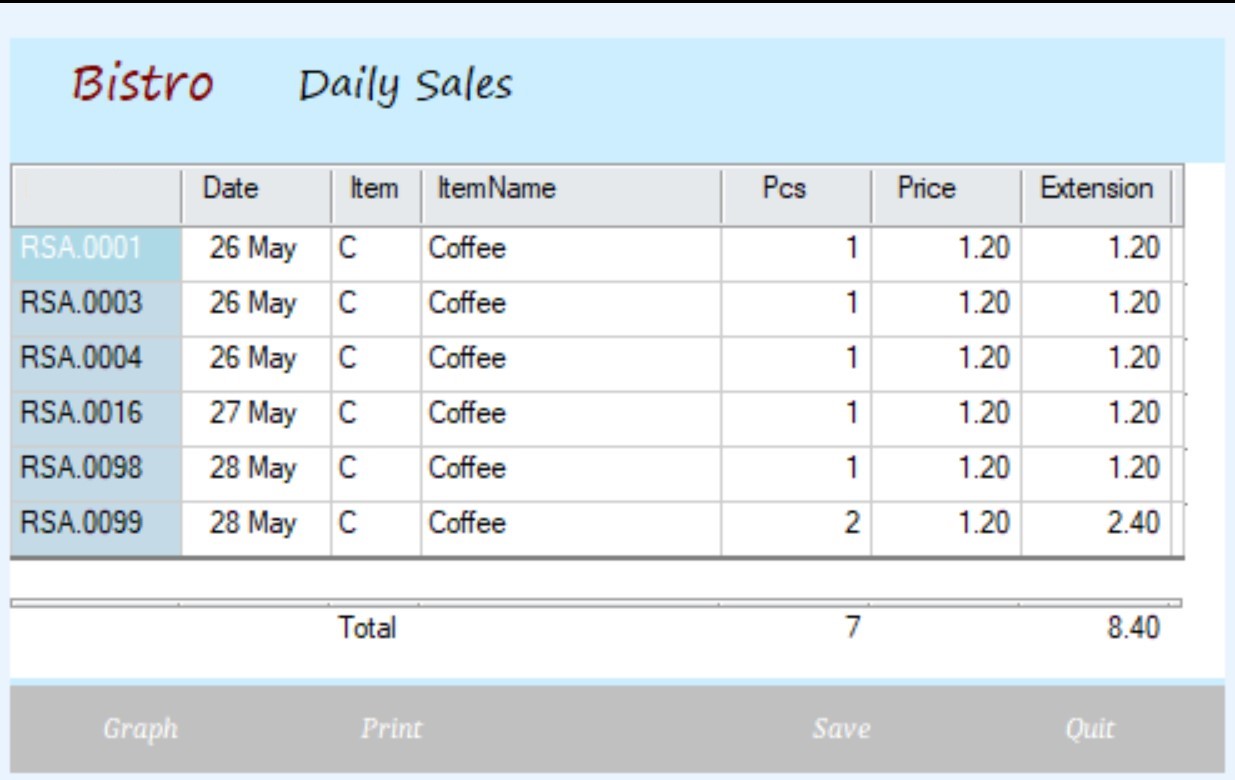This screenshot has width=1235, height=780.
Task: Click the 2.40 Extension cell
Action: point(1097,524)
